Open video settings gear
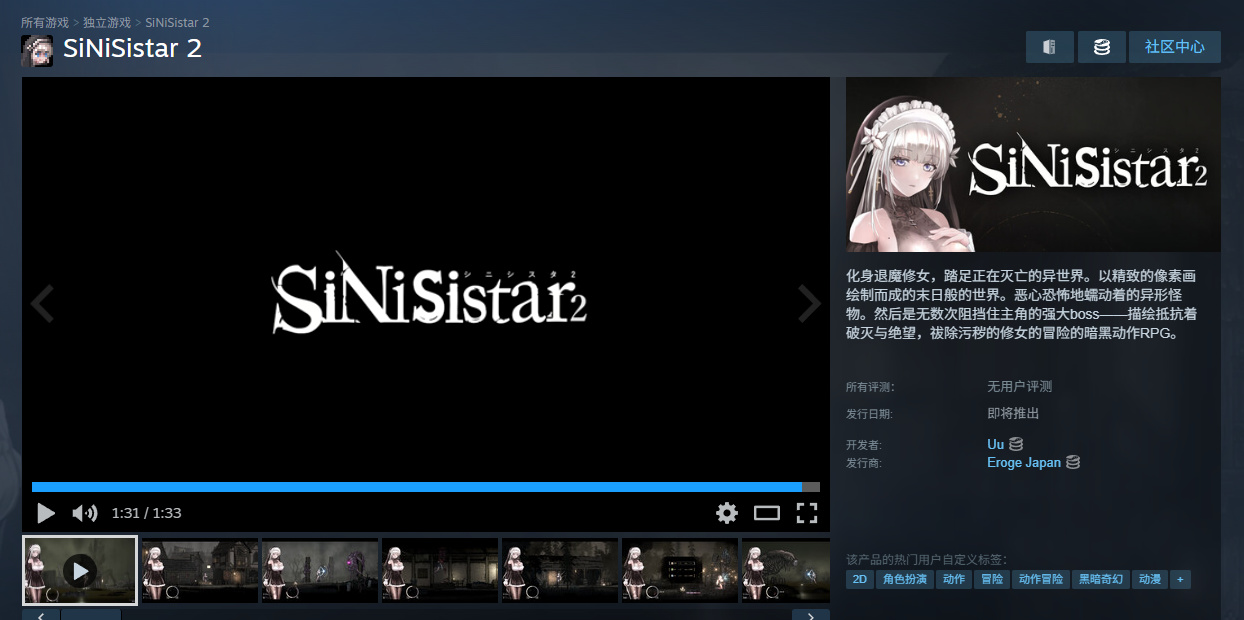This screenshot has height=620, width=1244. click(x=727, y=513)
